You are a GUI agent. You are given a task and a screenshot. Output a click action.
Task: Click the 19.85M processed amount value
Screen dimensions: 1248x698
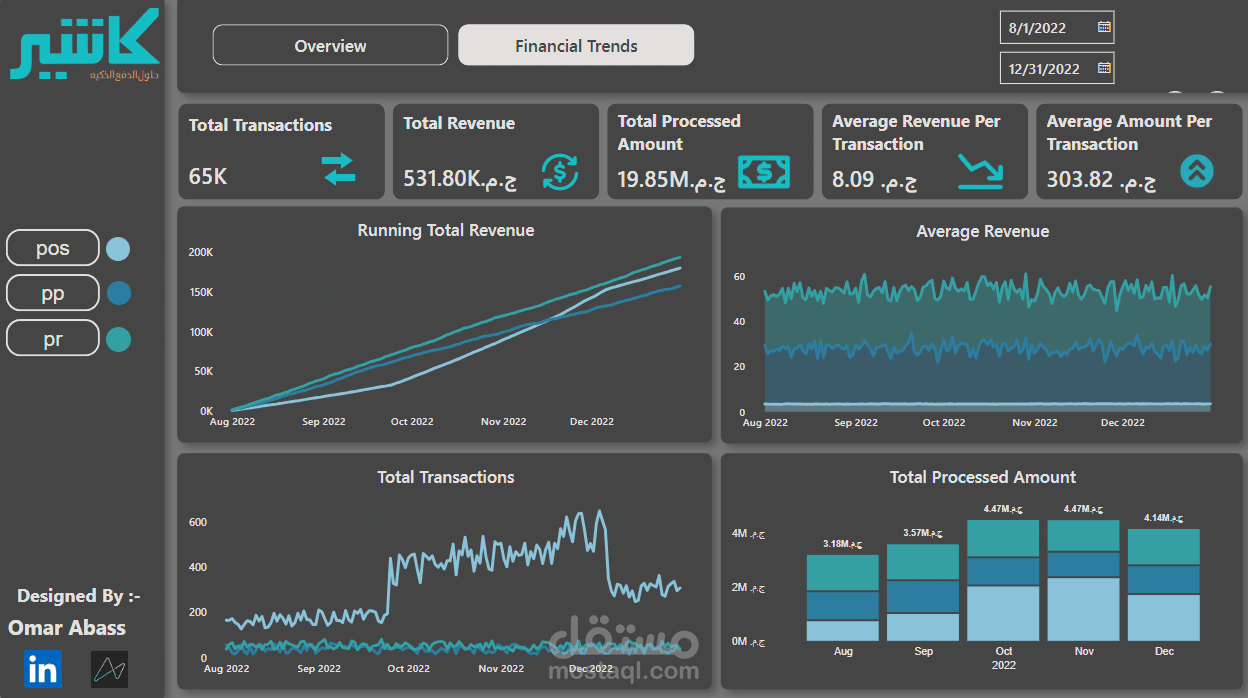click(671, 179)
